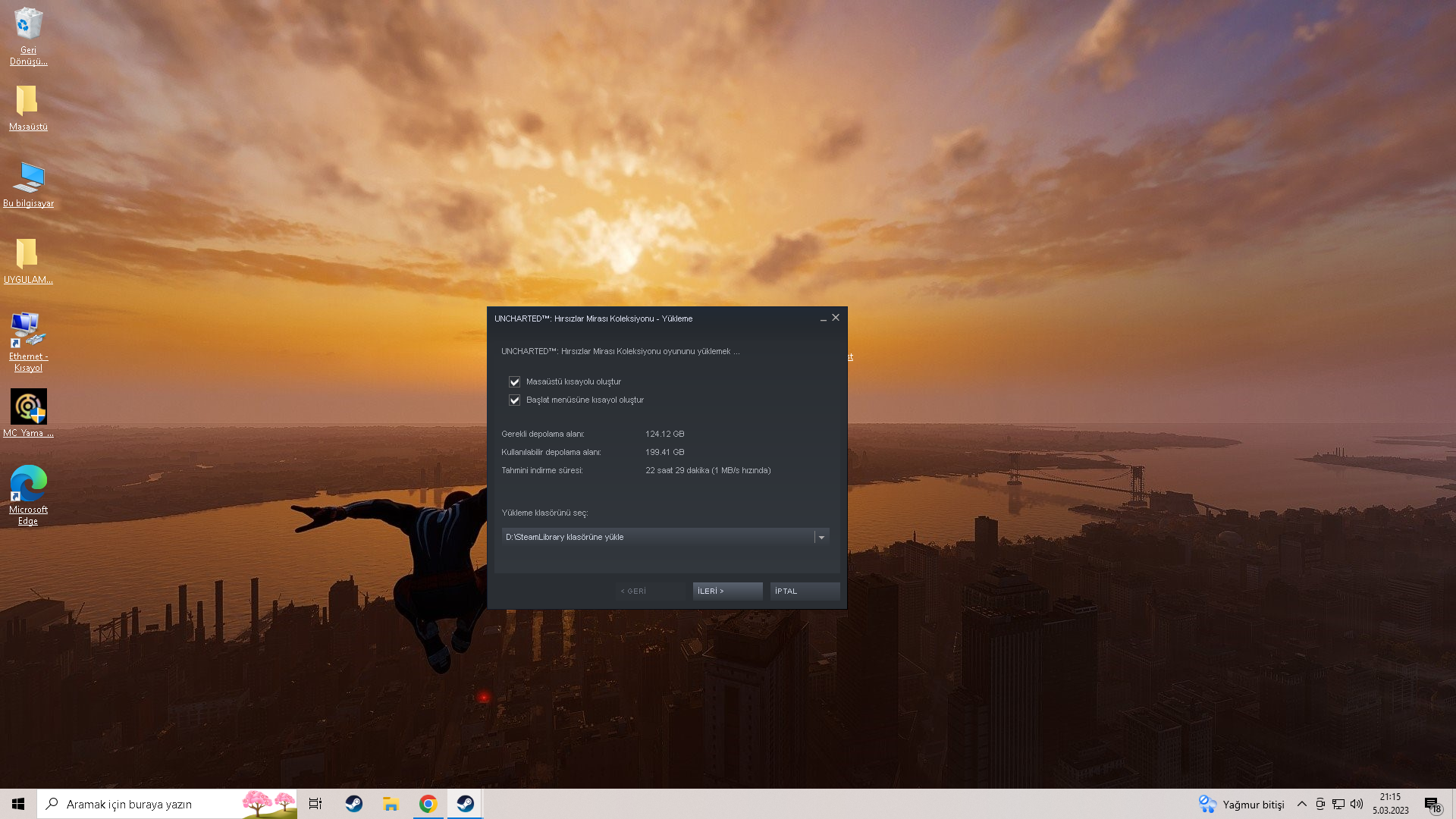This screenshot has width=1456, height=819.
Task: Expand the install folder dropdown arrow
Action: (821, 537)
